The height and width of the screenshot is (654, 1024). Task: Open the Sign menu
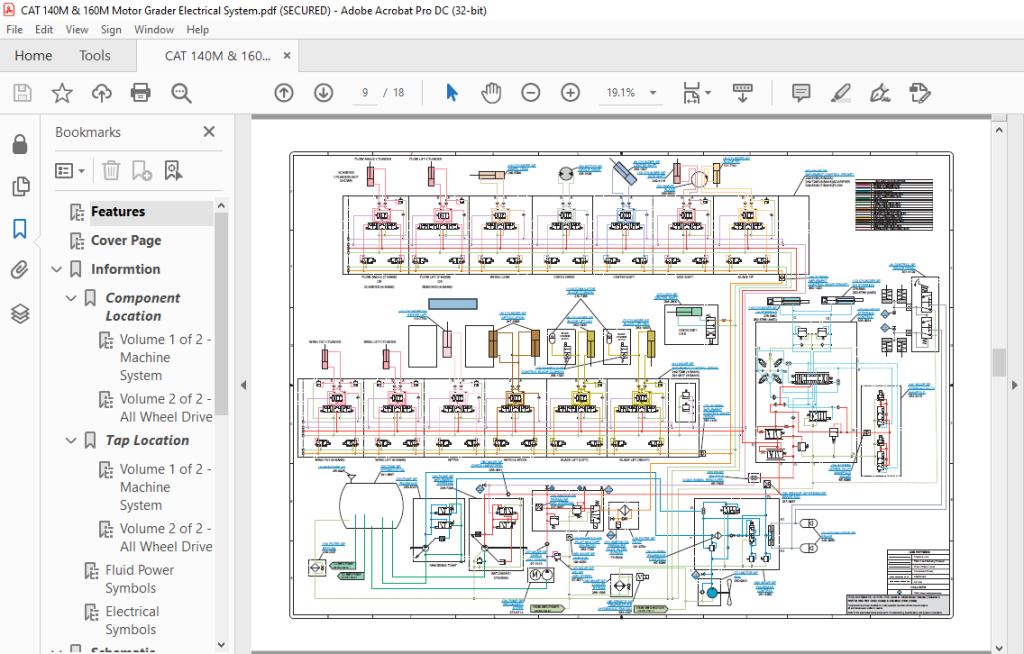tap(111, 29)
